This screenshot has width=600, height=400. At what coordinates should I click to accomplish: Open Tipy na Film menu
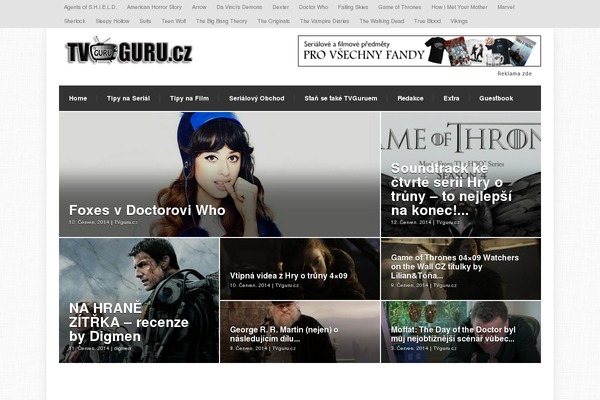click(189, 98)
